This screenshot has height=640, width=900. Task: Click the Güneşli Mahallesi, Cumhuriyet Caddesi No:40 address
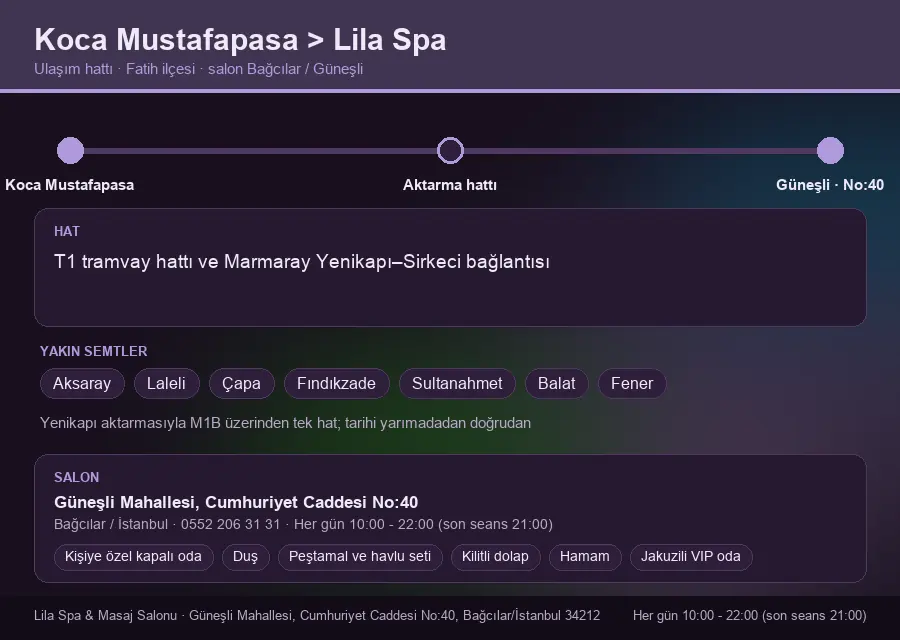[x=236, y=502]
